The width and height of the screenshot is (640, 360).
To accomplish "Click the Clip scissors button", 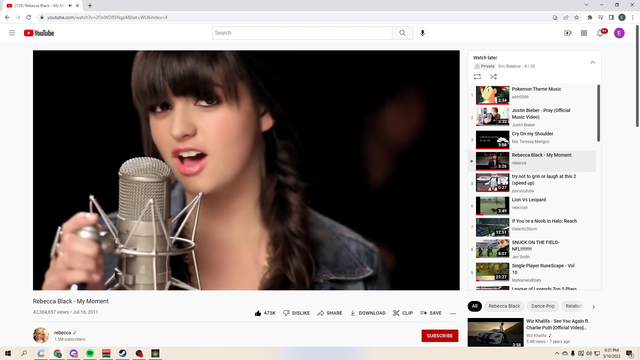I will pos(403,313).
